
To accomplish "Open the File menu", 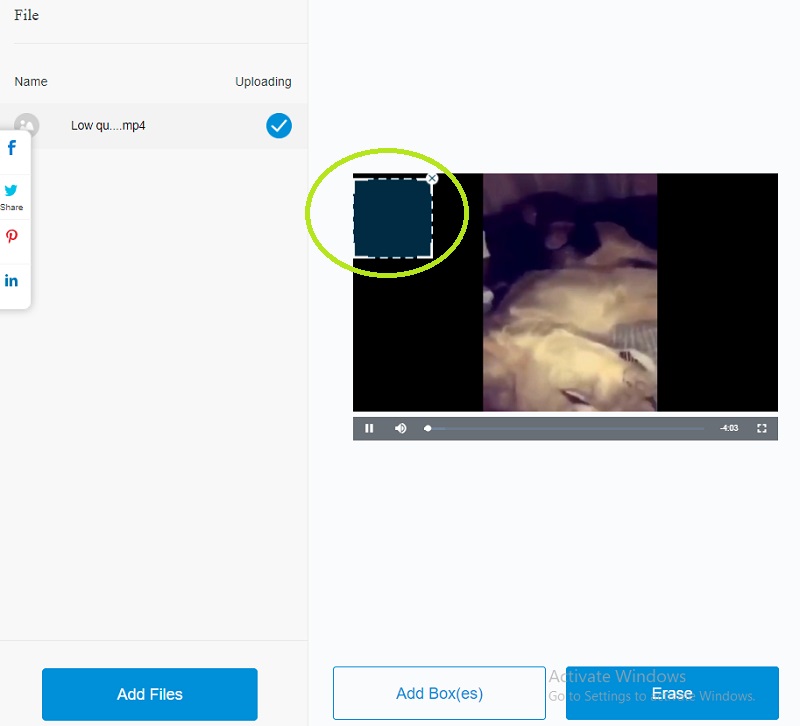I will point(26,15).
